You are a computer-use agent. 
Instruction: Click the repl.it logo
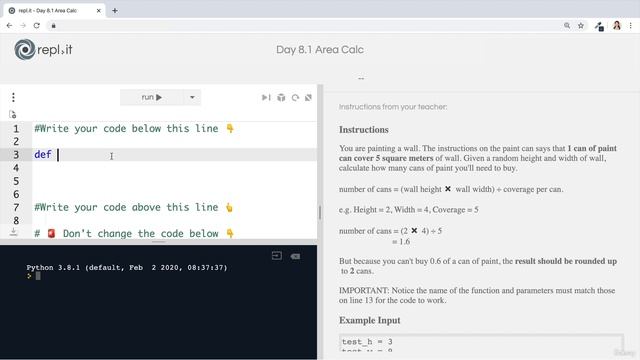pos(43,50)
